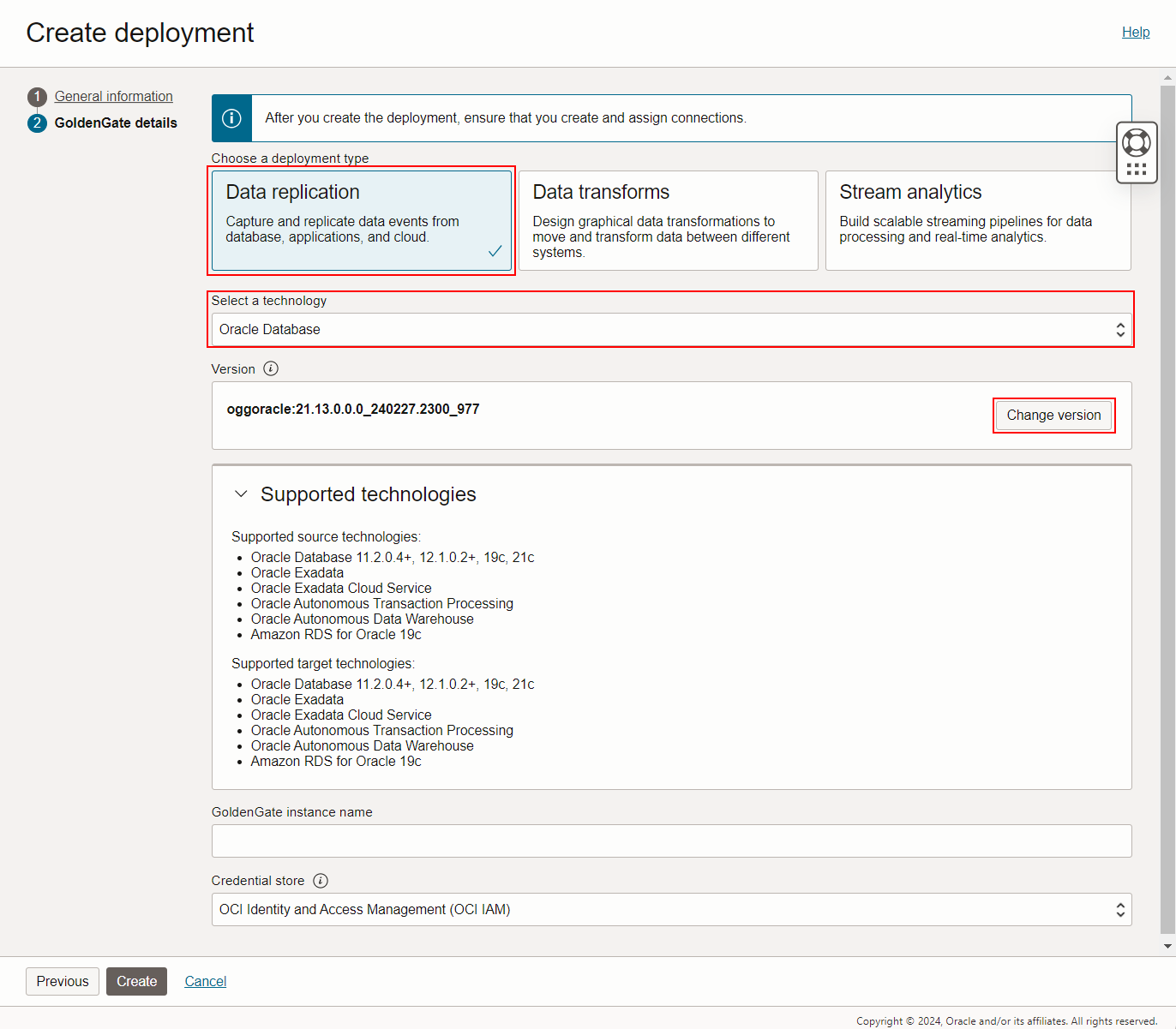Select the GoldenGate details step
This screenshot has height=1029, width=1176.
116,123
